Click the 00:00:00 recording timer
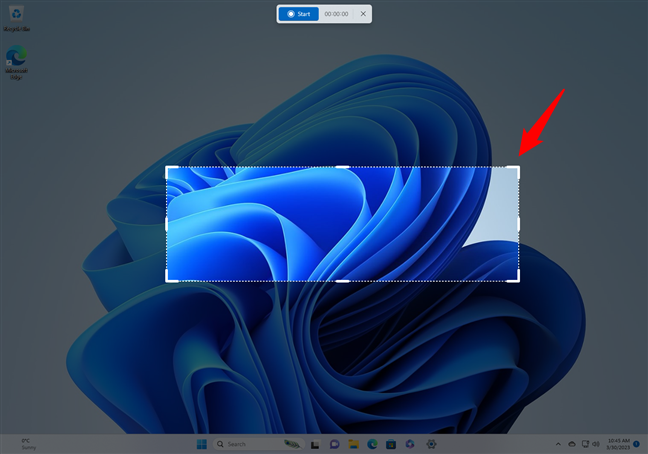Viewport: 648px width, 454px height. (x=337, y=14)
